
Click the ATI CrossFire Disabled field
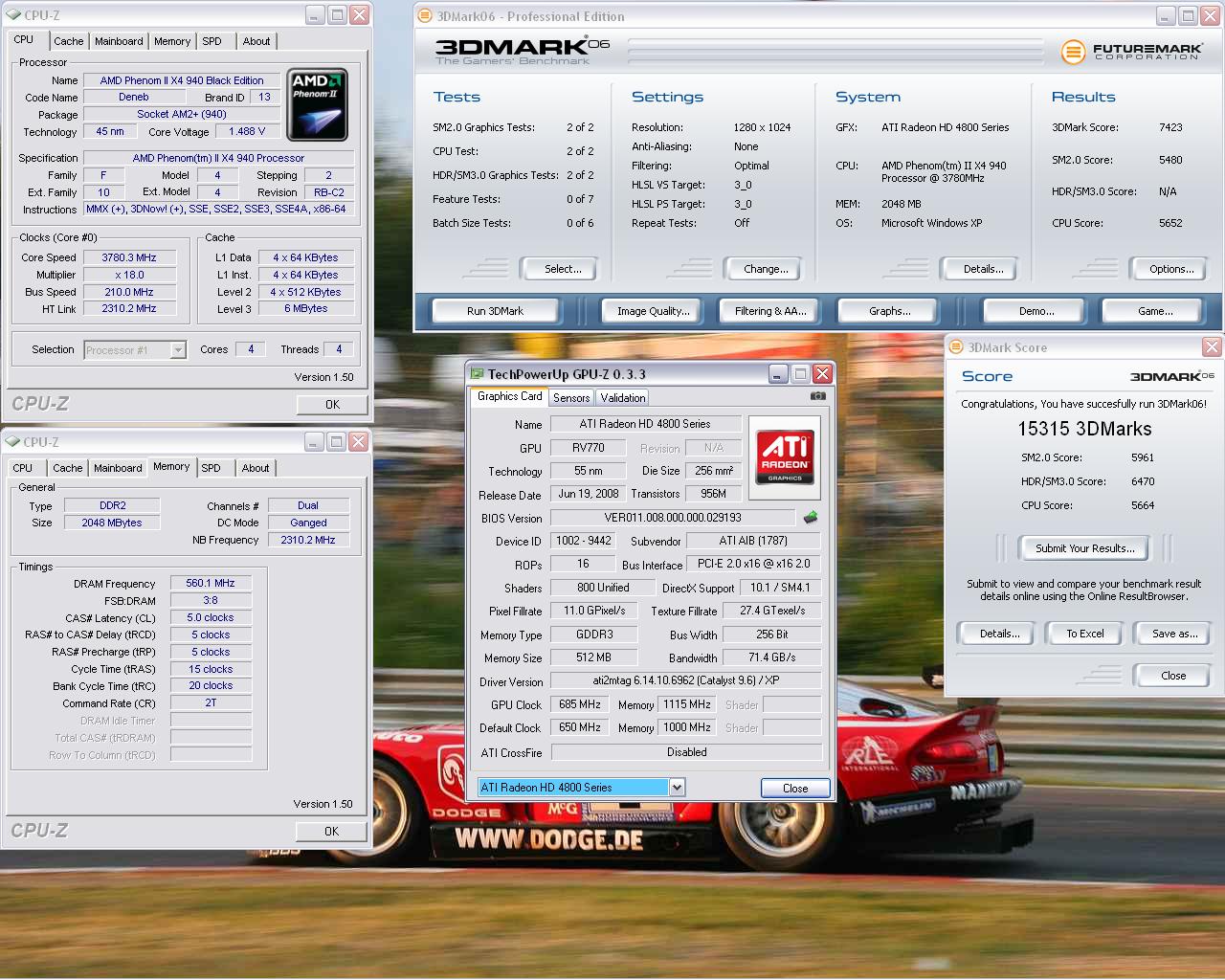pyautogui.click(x=686, y=752)
